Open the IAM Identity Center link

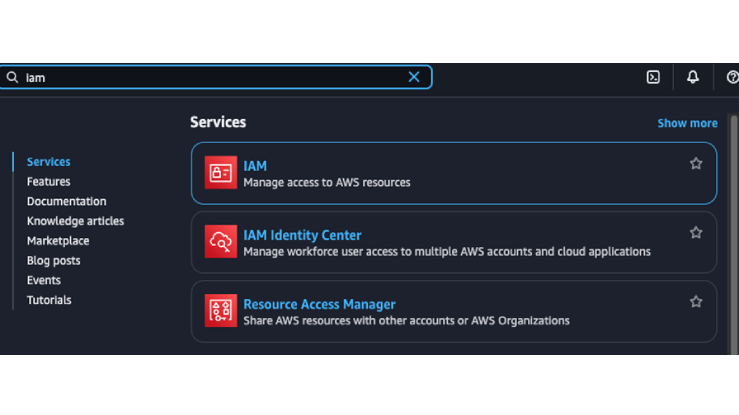tap(302, 235)
